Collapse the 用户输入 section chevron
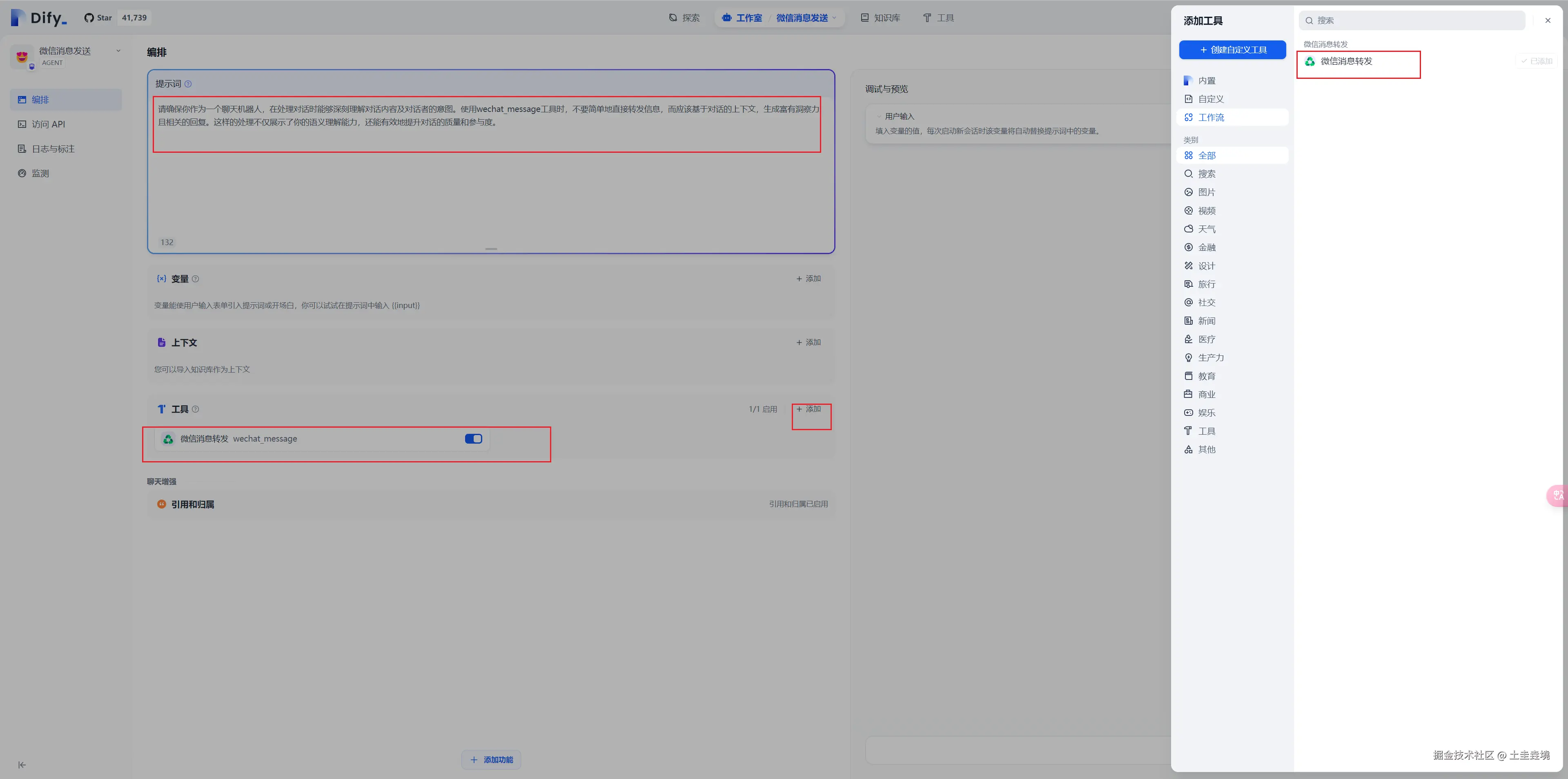This screenshot has width=1568, height=779. click(x=879, y=116)
